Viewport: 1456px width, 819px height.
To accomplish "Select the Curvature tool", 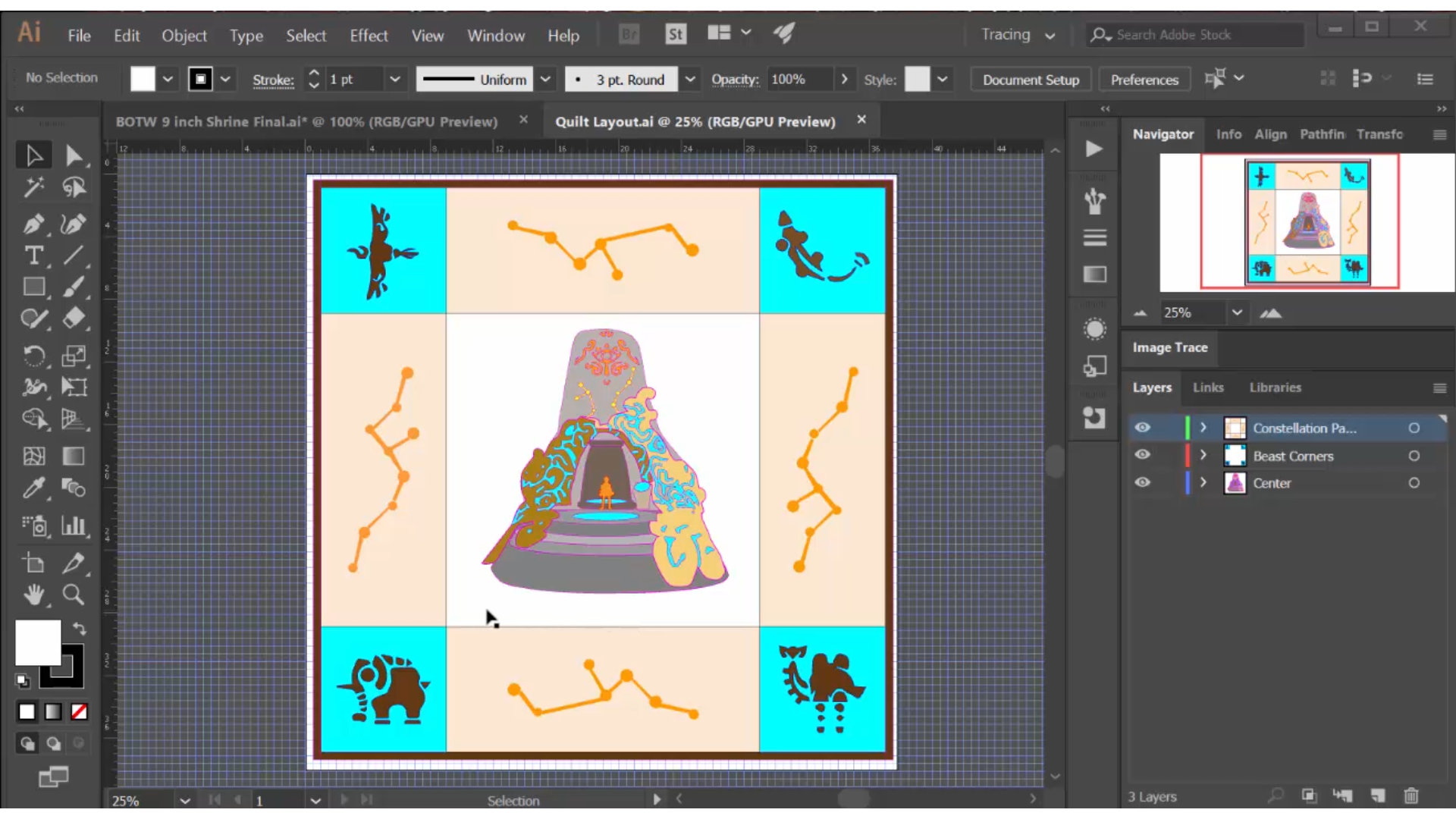I will click(74, 224).
